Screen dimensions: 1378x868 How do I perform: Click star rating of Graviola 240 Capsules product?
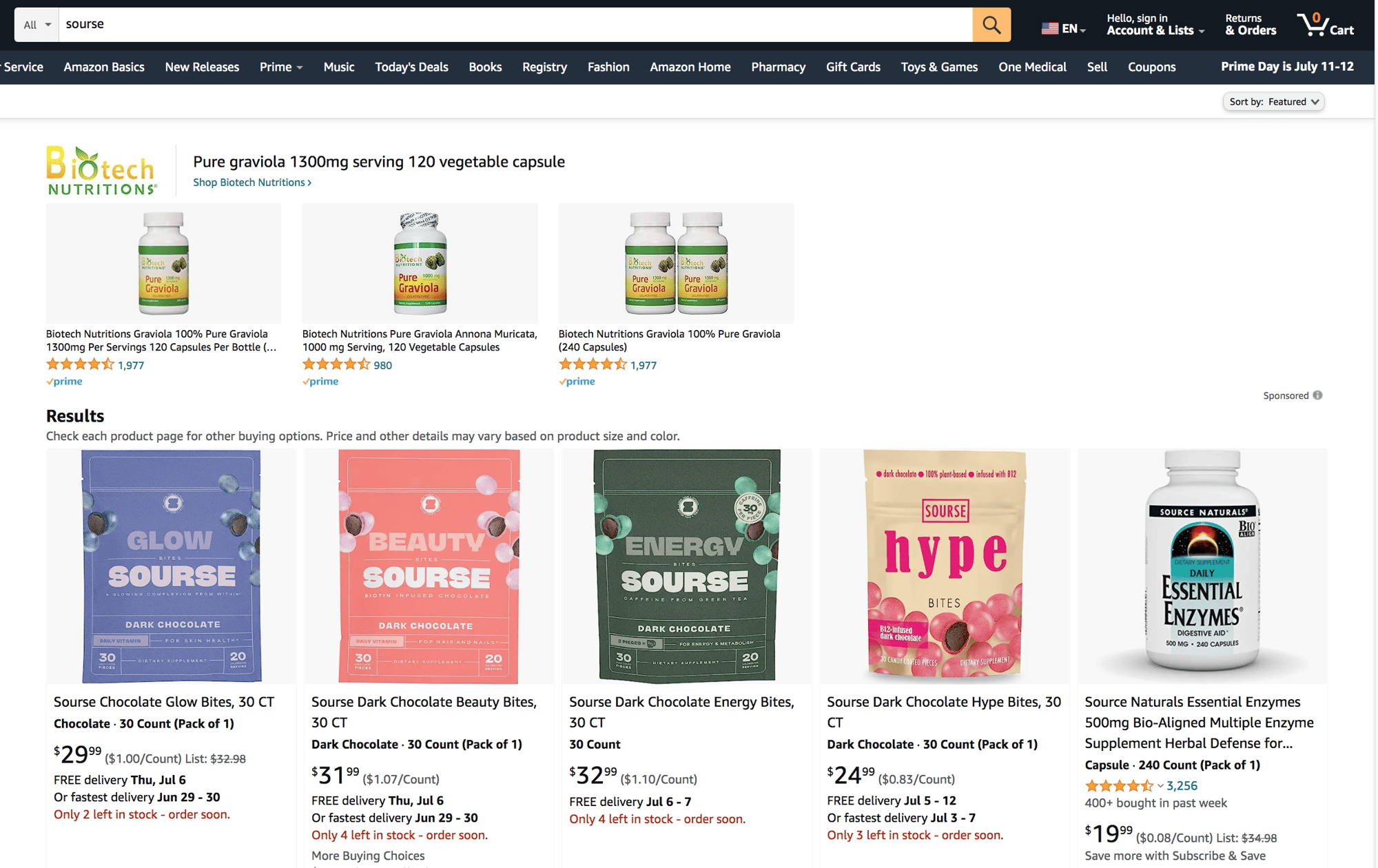click(593, 364)
